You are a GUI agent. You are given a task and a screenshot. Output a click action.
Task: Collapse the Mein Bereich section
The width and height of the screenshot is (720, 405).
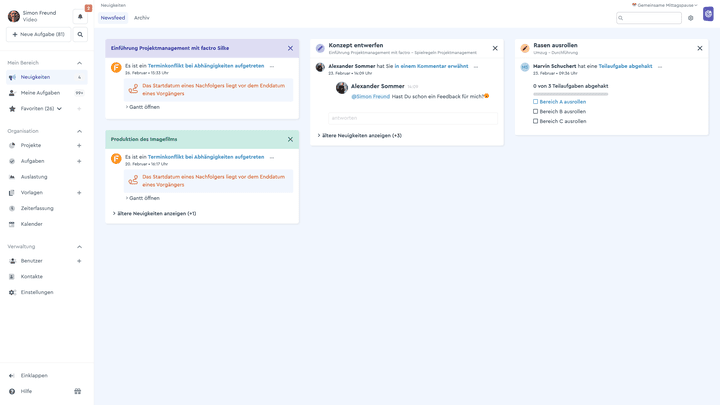pos(79,63)
